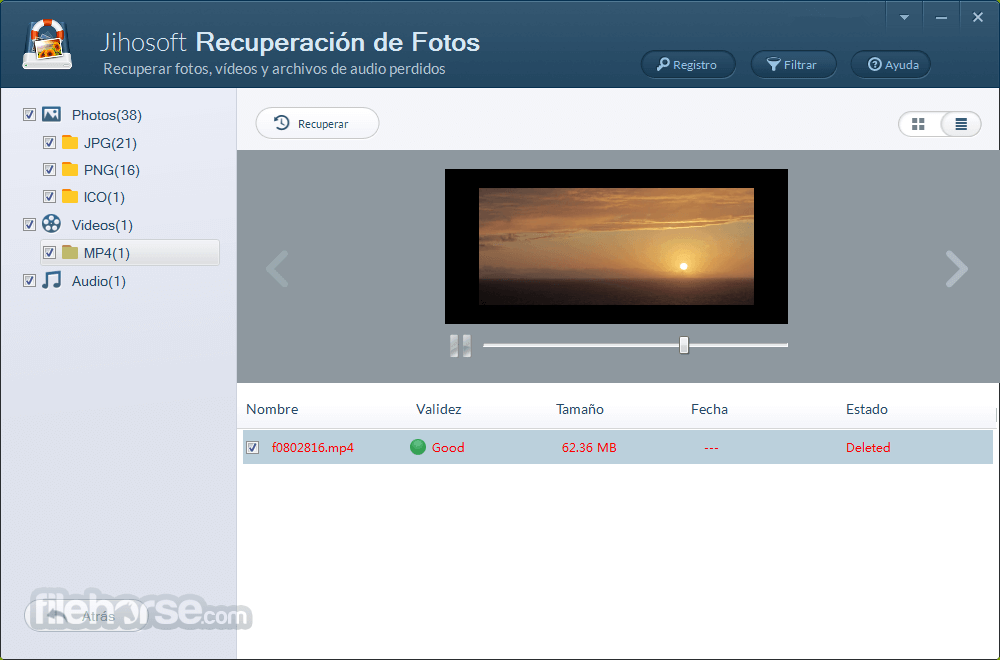
Task: Click the f0802816.mp4 file name
Action: pyautogui.click(x=312, y=448)
